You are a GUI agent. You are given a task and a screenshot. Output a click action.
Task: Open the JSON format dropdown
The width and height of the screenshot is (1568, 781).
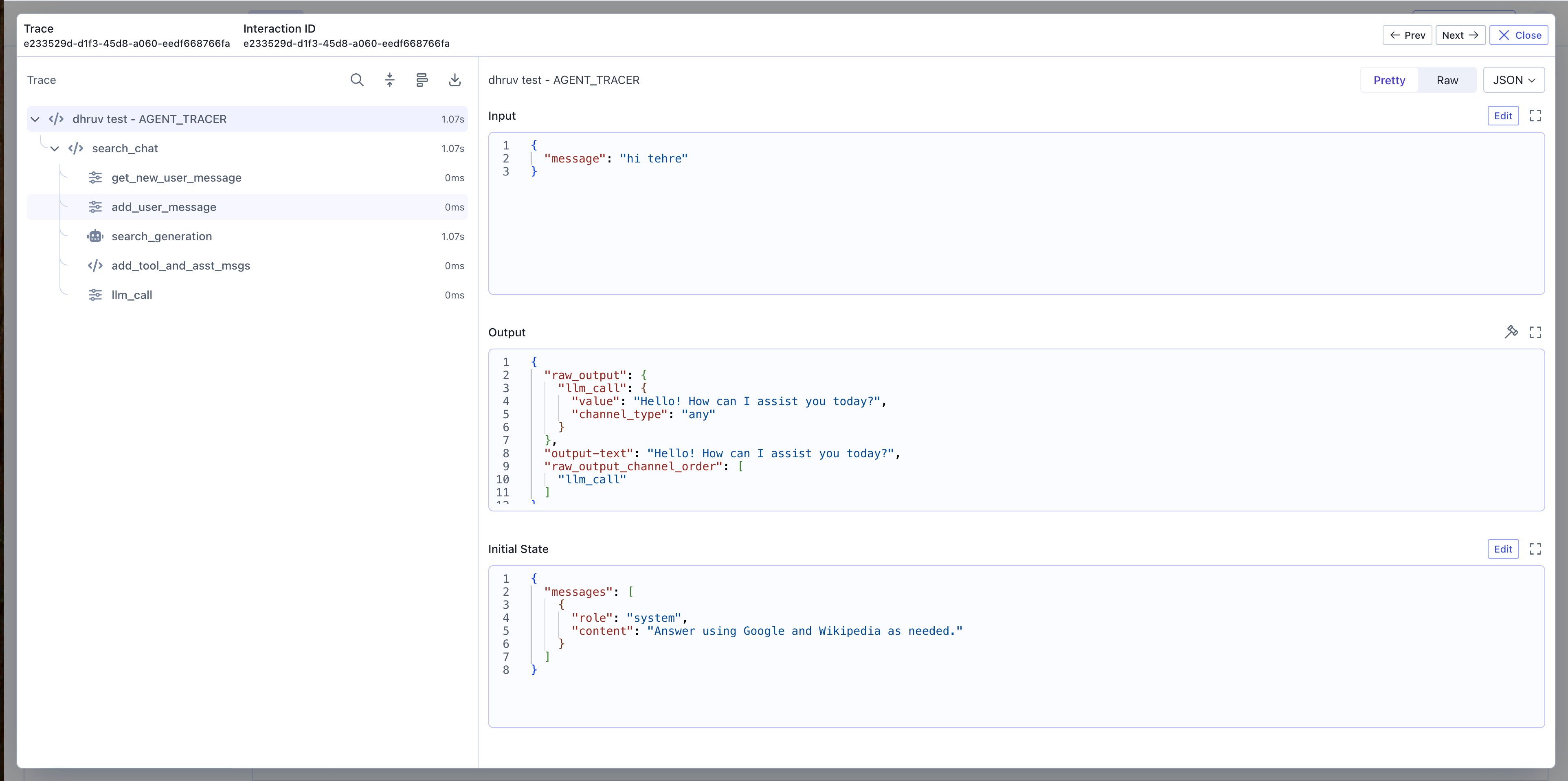tap(1513, 80)
